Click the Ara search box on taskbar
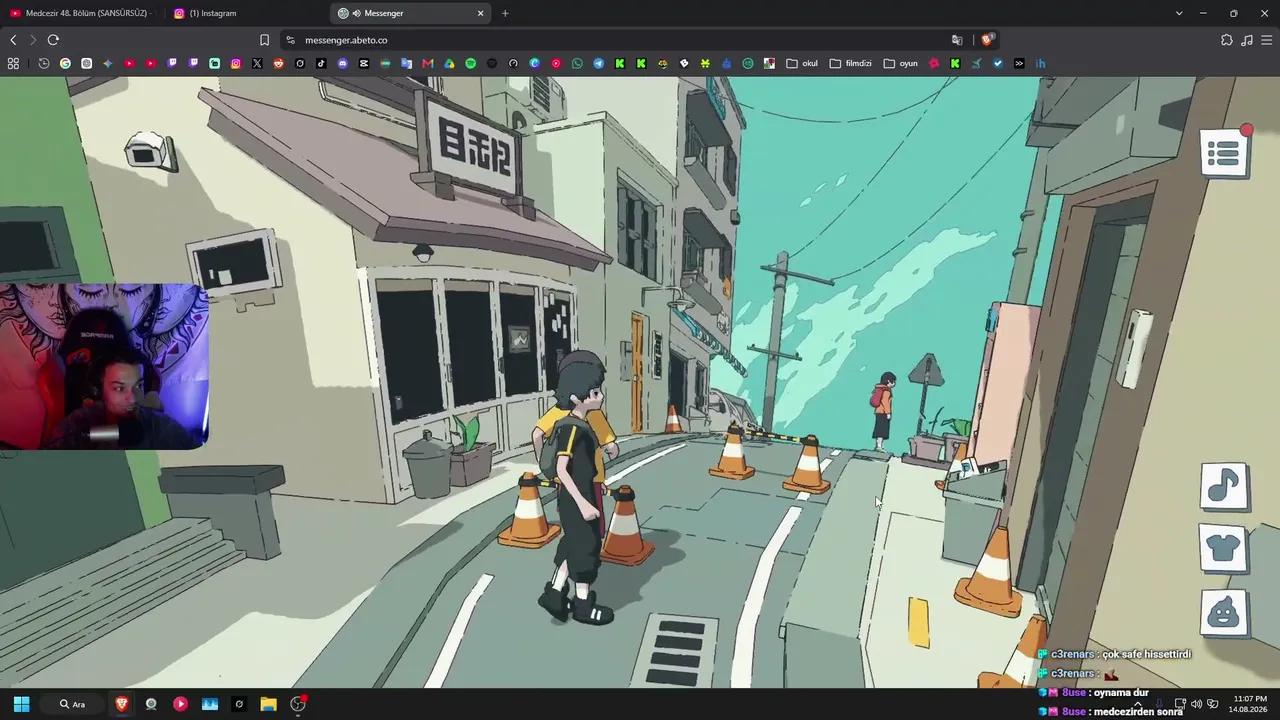 click(72, 704)
